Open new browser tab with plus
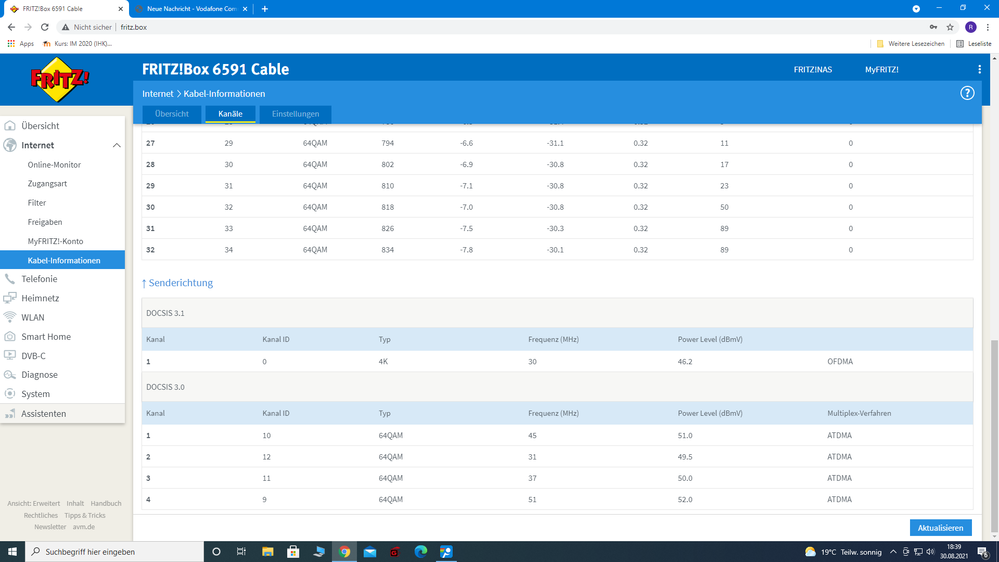This screenshot has width=999, height=562. pyautogui.click(x=264, y=9)
